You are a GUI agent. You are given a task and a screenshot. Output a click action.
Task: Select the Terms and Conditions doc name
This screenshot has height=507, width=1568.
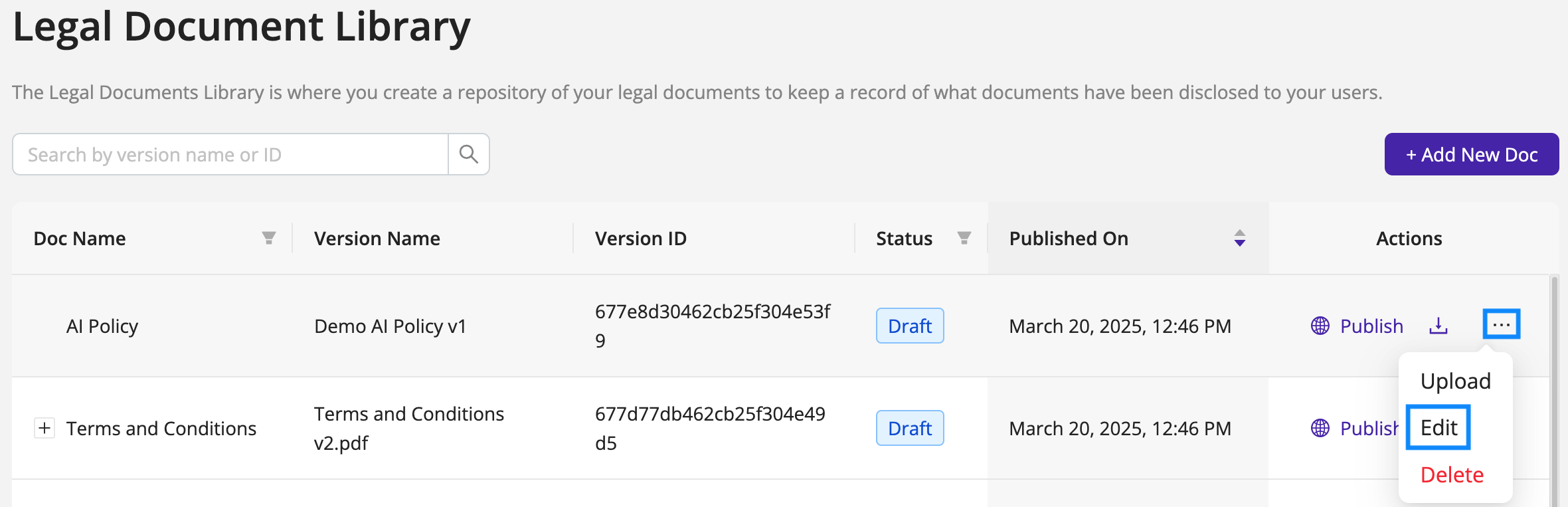coord(161,429)
